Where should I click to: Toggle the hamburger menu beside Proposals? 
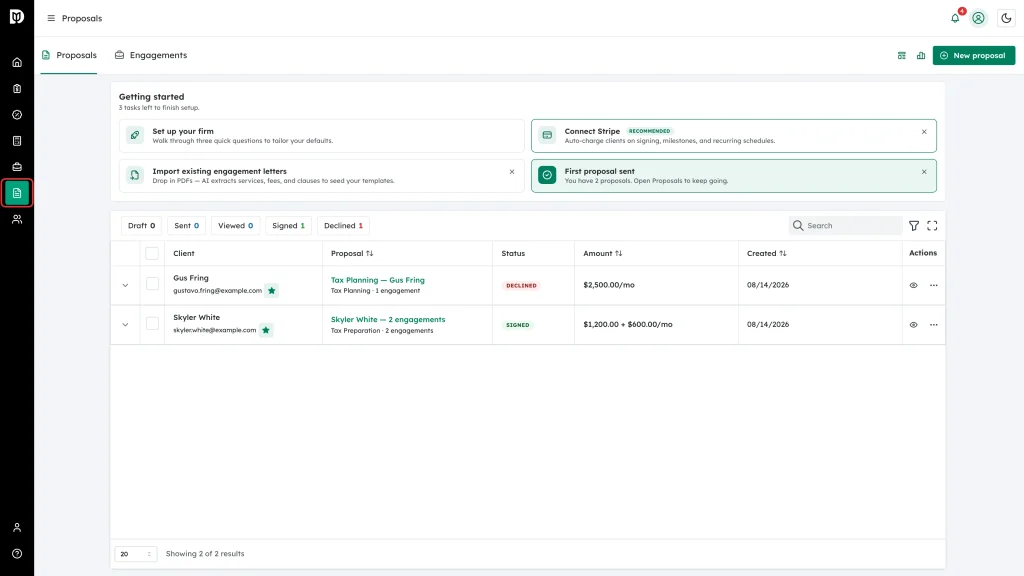51,18
